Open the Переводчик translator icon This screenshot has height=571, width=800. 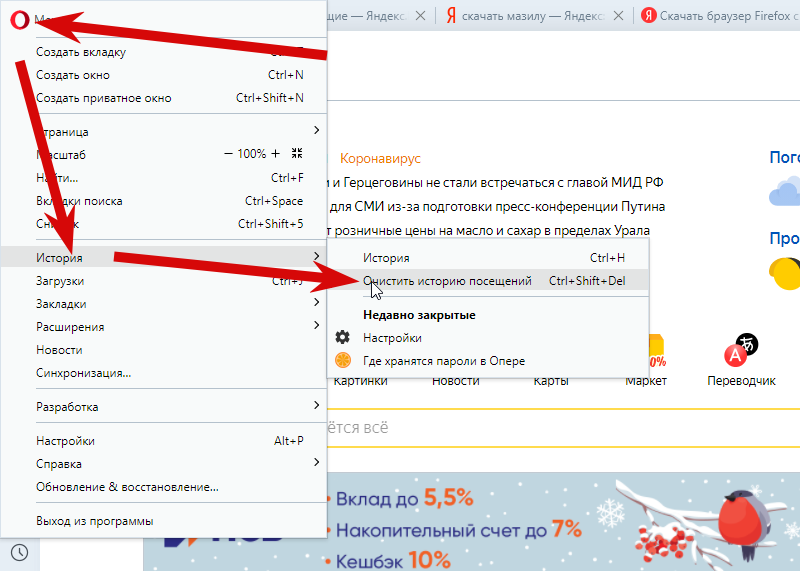[x=741, y=350]
